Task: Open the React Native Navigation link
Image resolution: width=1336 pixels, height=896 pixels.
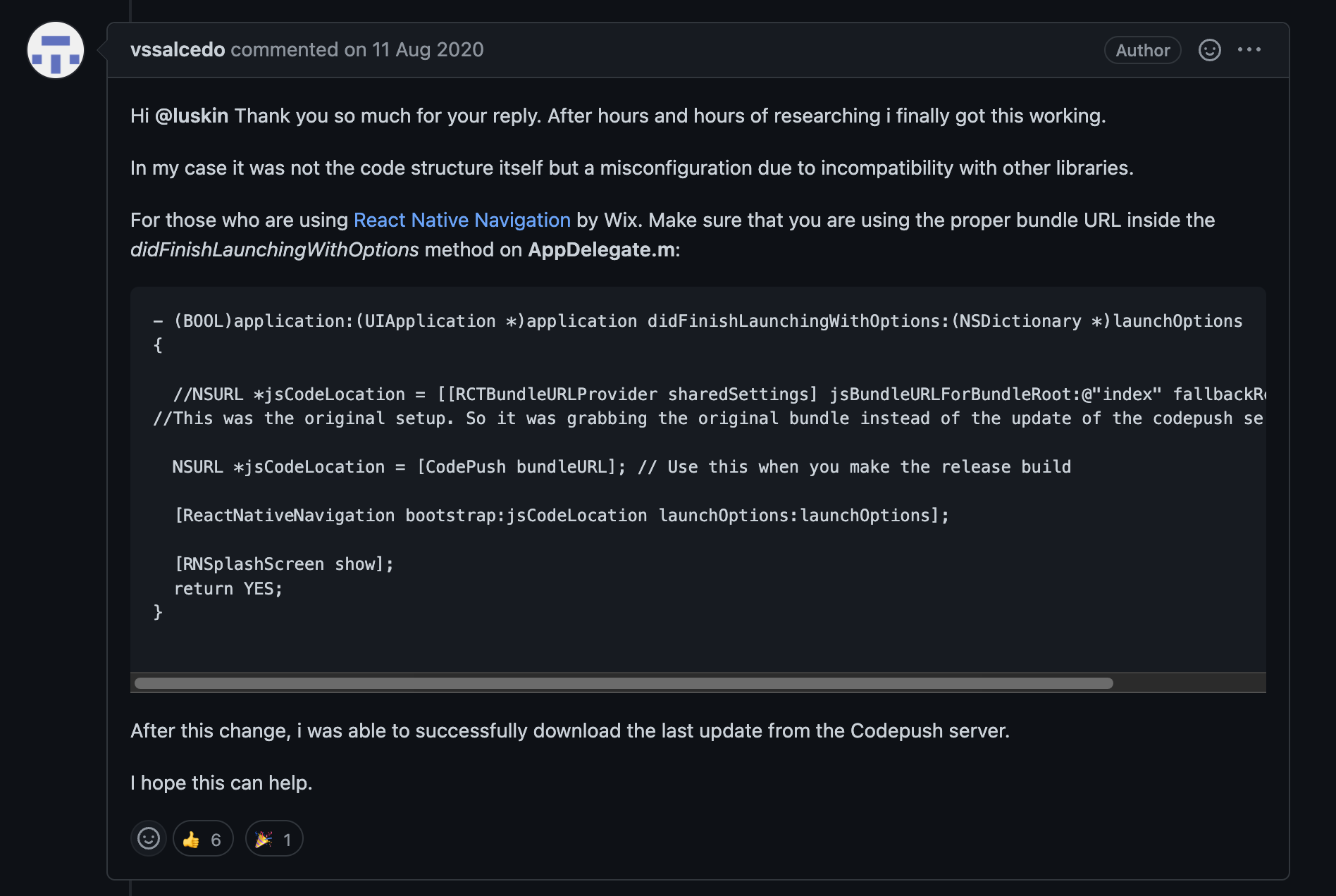Action: pos(462,220)
